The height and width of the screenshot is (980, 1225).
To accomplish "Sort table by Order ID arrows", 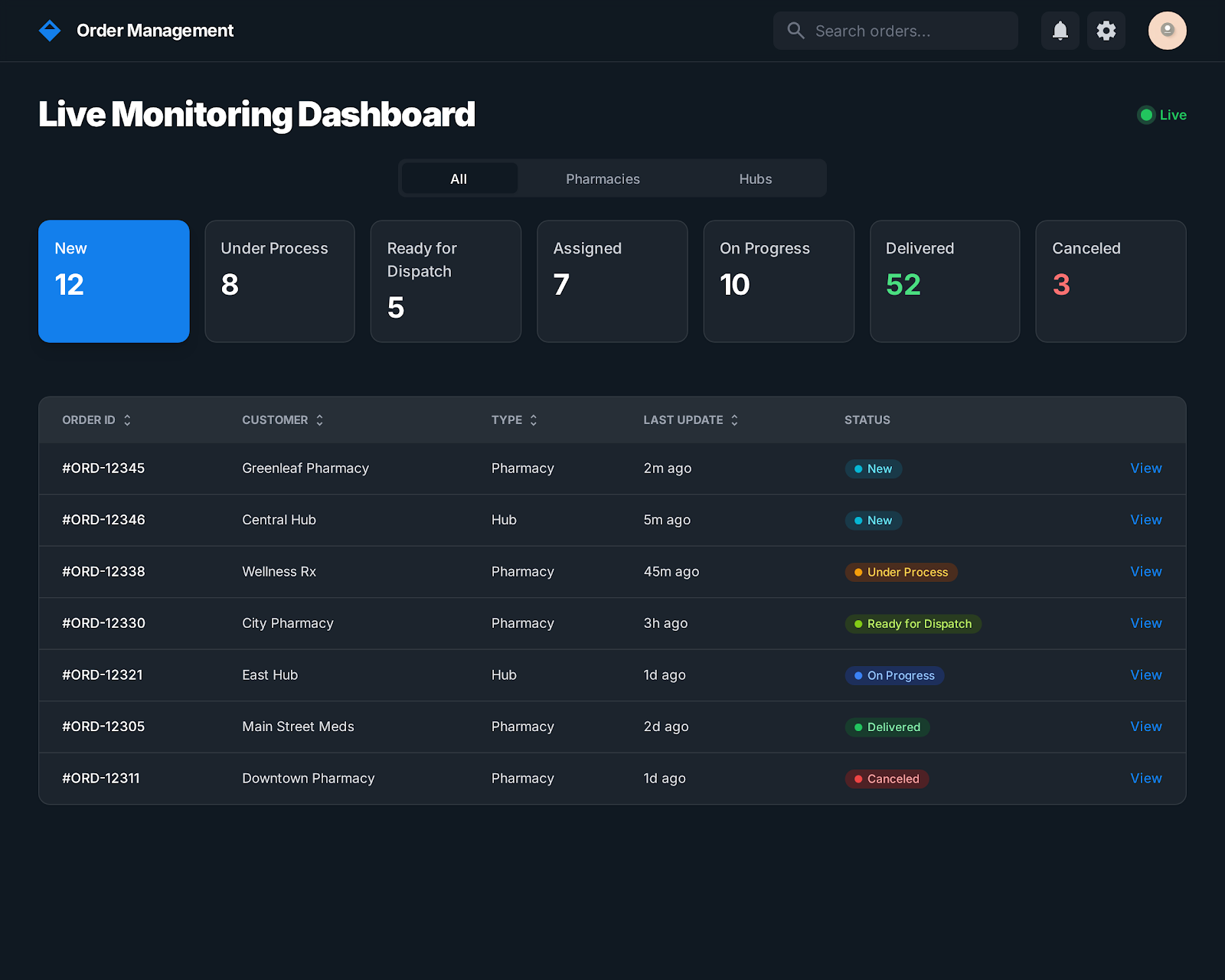I will coord(127,420).
